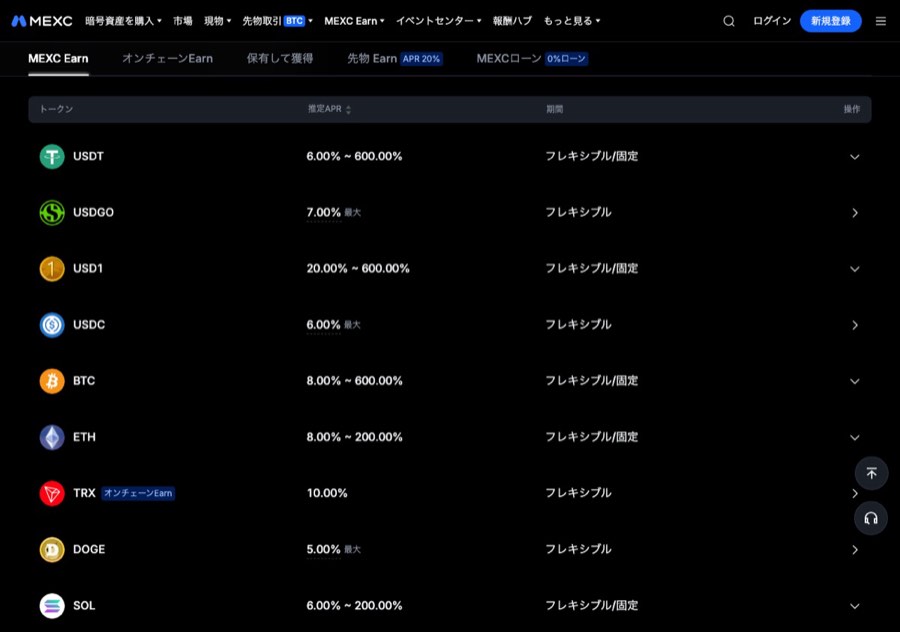Open the DOGE row arrow
Image resolution: width=900 pixels, height=632 pixels.
[855, 550]
